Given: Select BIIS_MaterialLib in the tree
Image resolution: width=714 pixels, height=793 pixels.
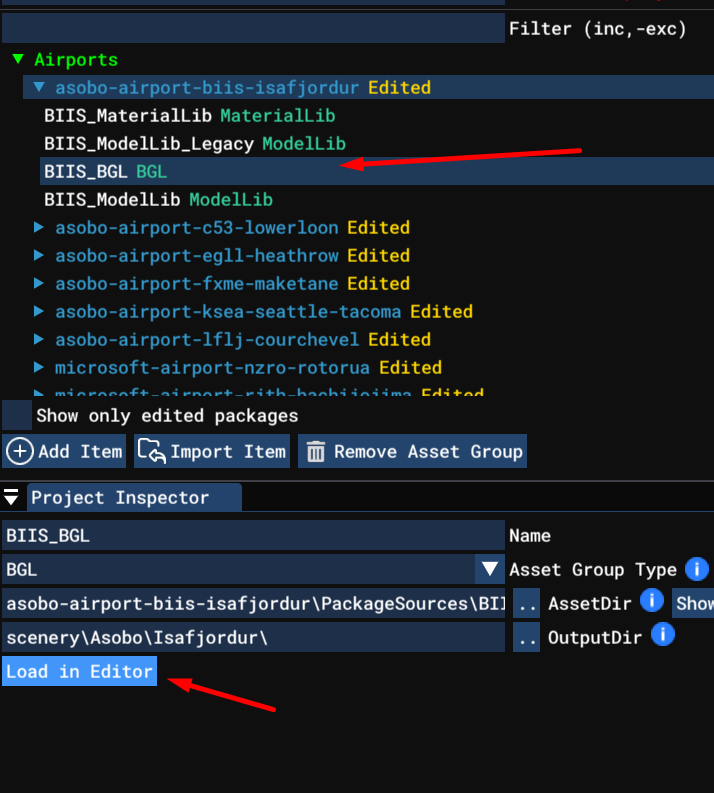Looking at the screenshot, I should point(128,116).
